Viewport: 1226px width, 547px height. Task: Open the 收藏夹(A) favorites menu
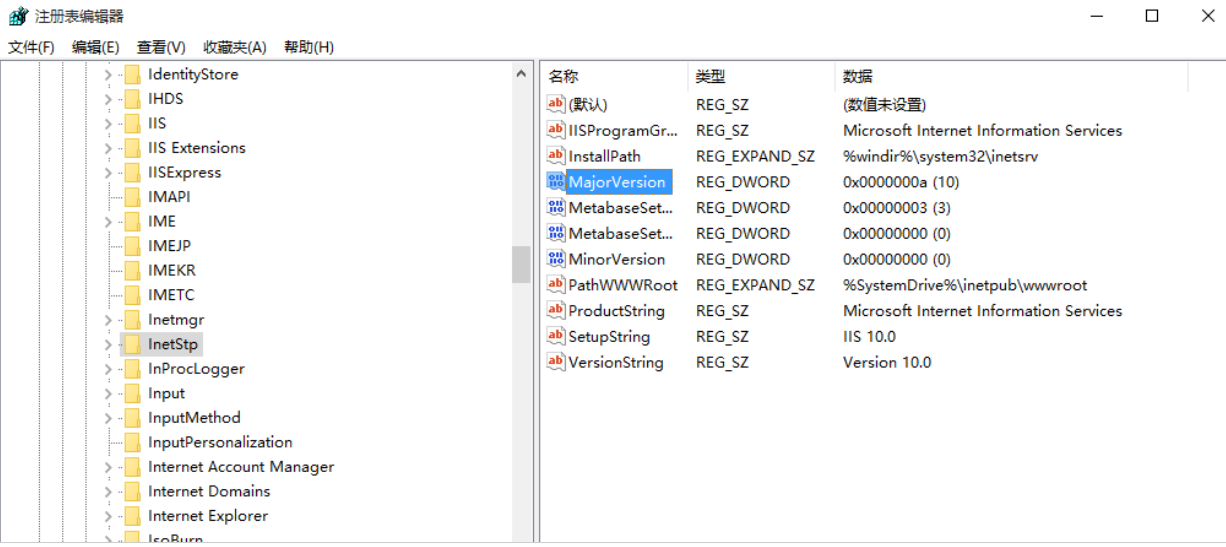(x=234, y=47)
